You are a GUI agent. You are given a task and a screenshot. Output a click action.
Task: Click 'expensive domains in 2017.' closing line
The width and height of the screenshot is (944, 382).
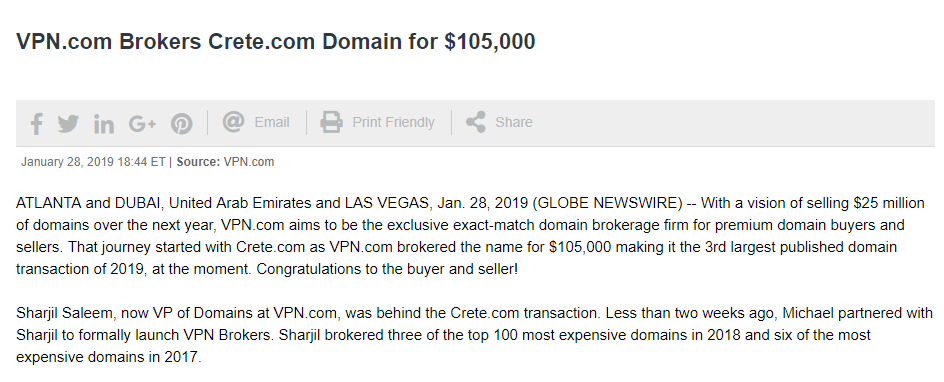tap(108, 357)
